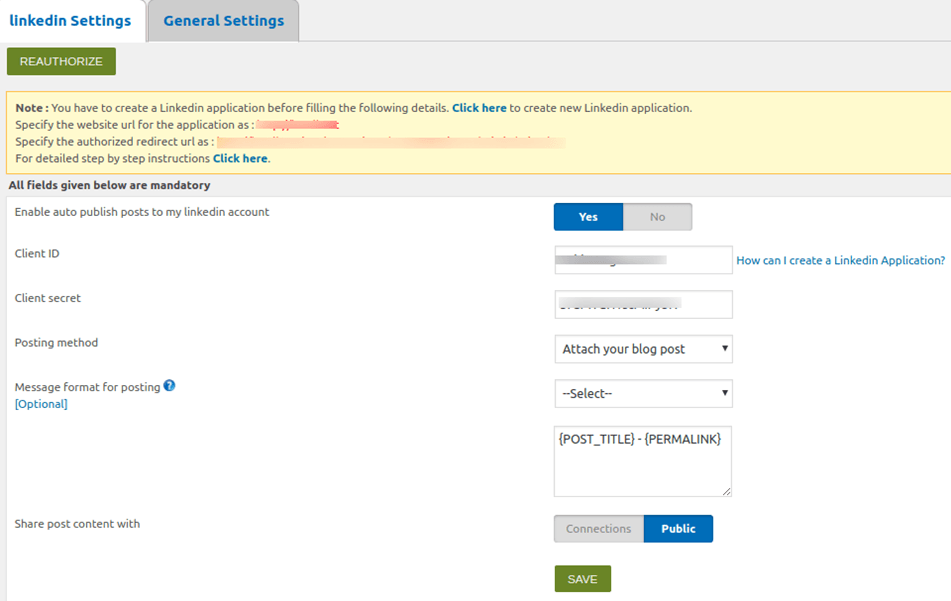Click the 'Client secret' label

[47, 298]
